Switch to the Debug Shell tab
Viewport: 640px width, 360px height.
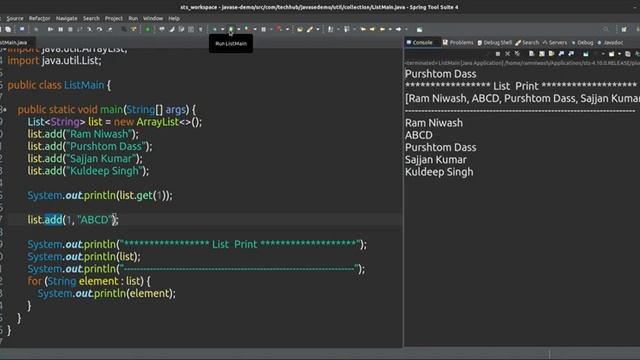click(x=495, y=42)
